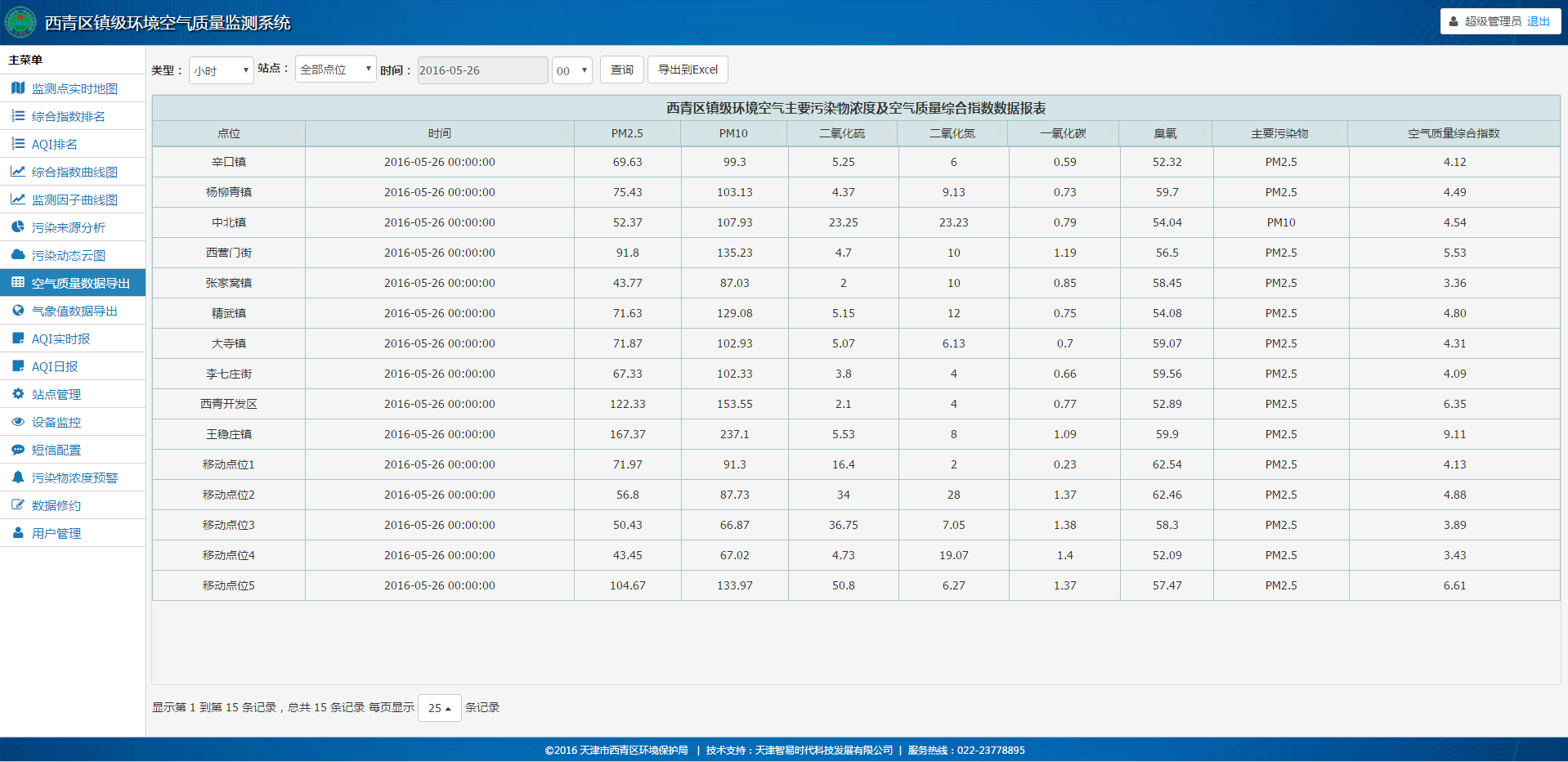The width and height of the screenshot is (1568, 762).
Task: Select 气象值数据导出 in the sidebar
Action: (74, 311)
